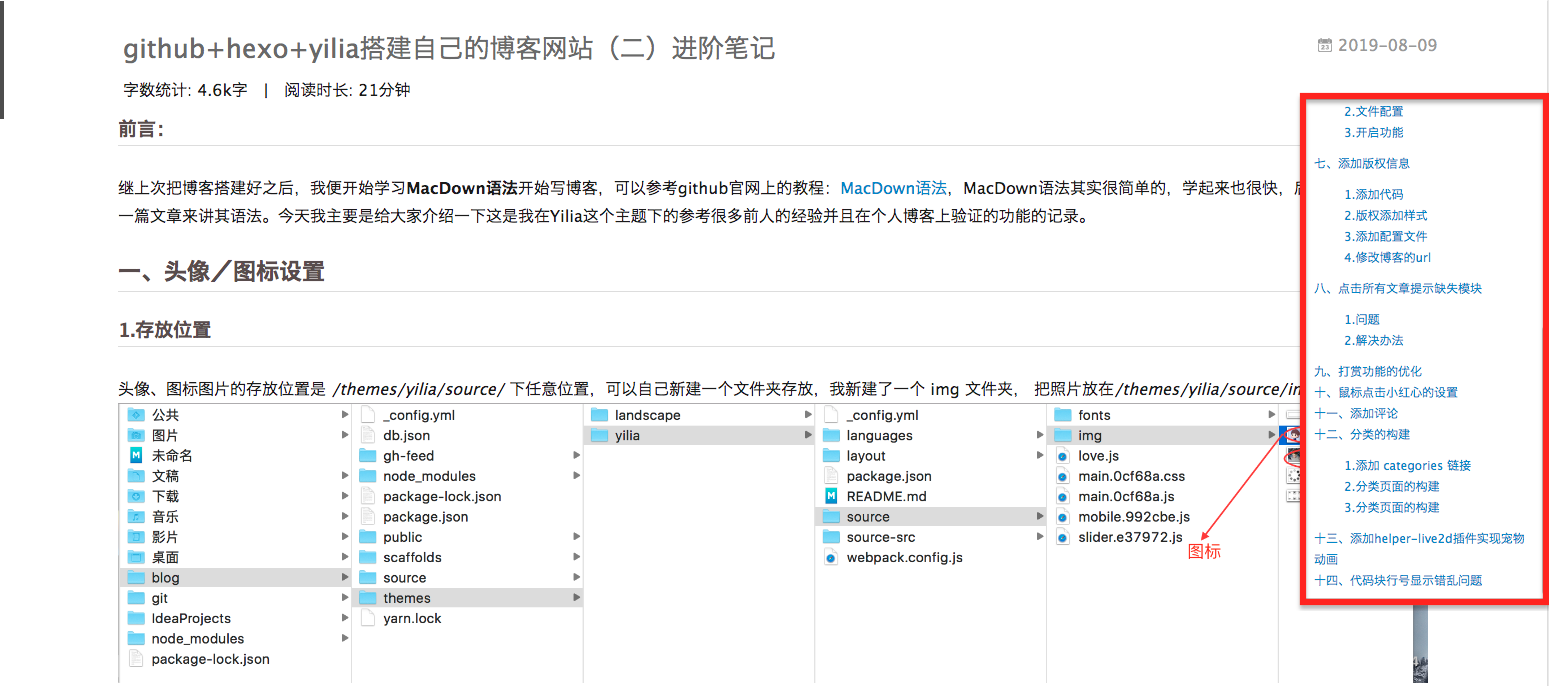The height and width of the screenshot is (686, 1549).
Task: Click the README.md file icon
Action: 831,496
